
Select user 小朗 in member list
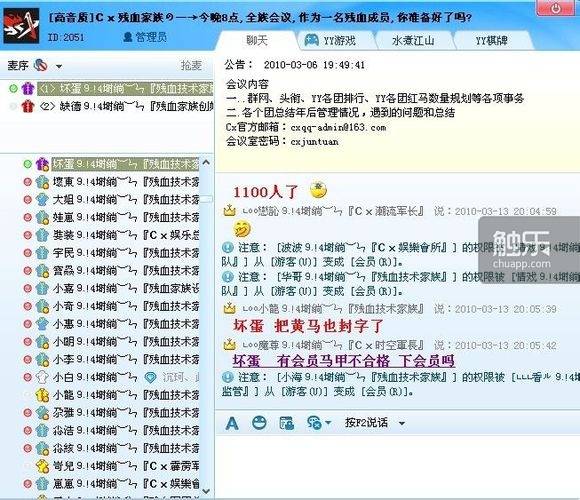[126, 341]
